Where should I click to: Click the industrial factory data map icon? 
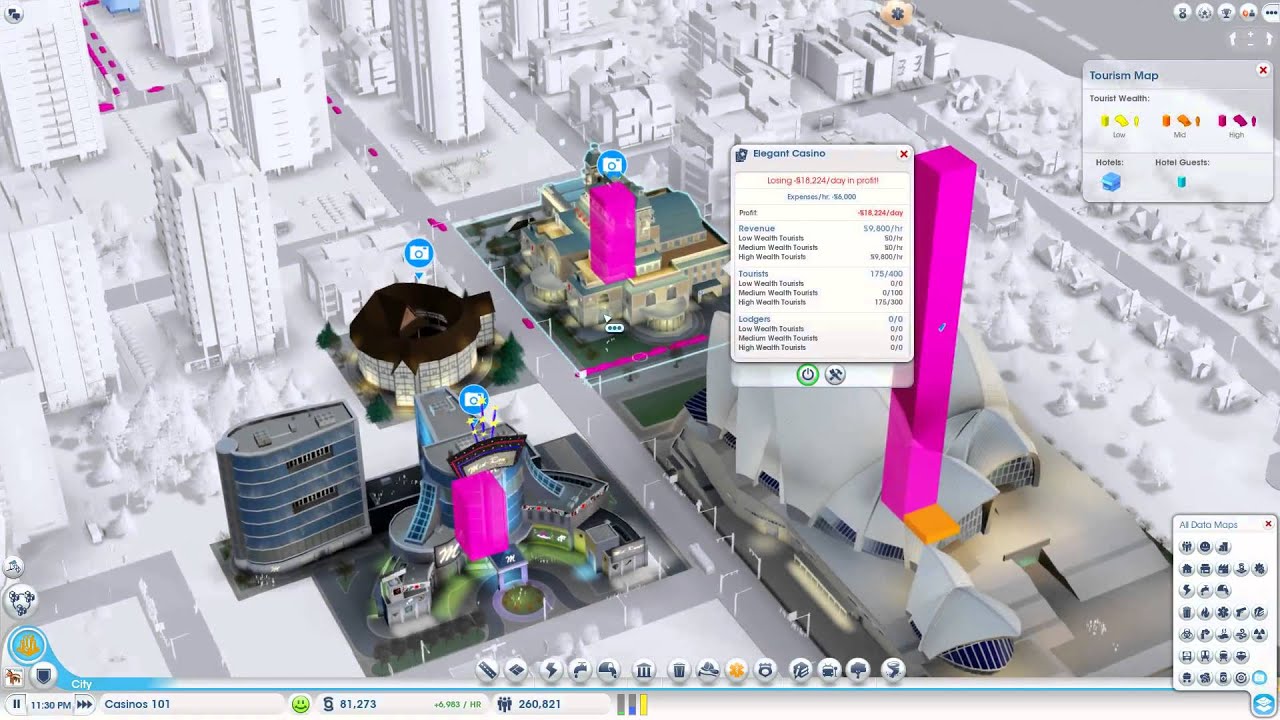pyautogui.click(x=1223, y=568)
